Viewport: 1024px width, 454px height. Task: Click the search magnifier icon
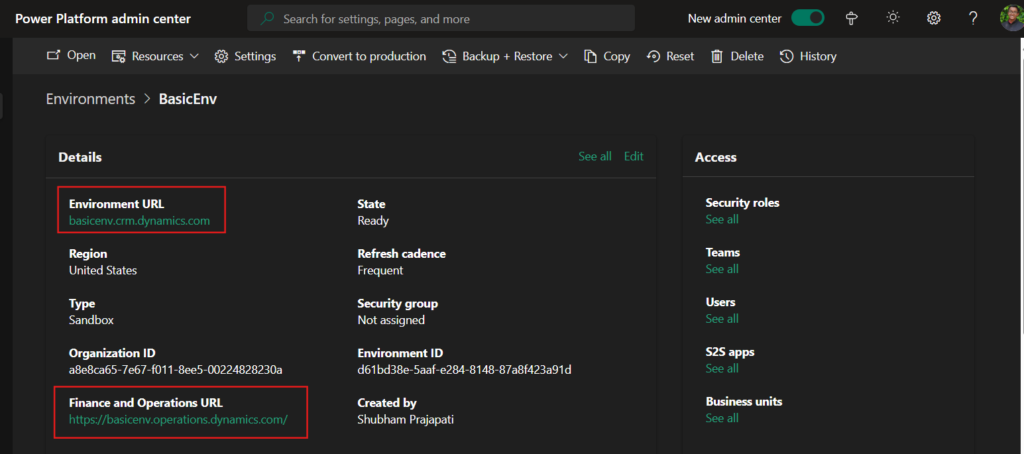click(267, 19)
